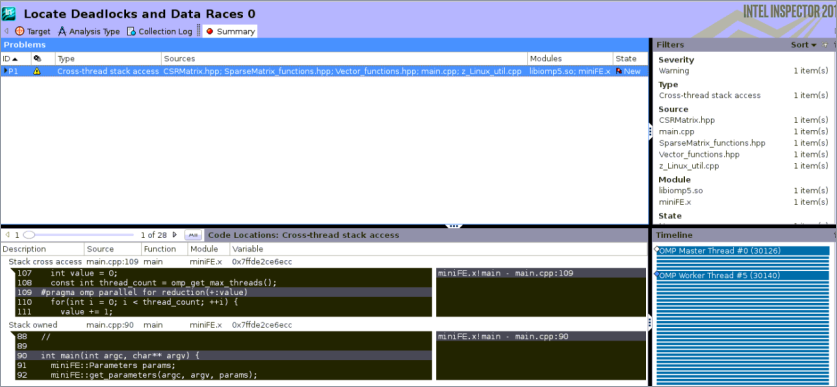
Task: Open the Sort dropdown in Filters
Action: 803,45
